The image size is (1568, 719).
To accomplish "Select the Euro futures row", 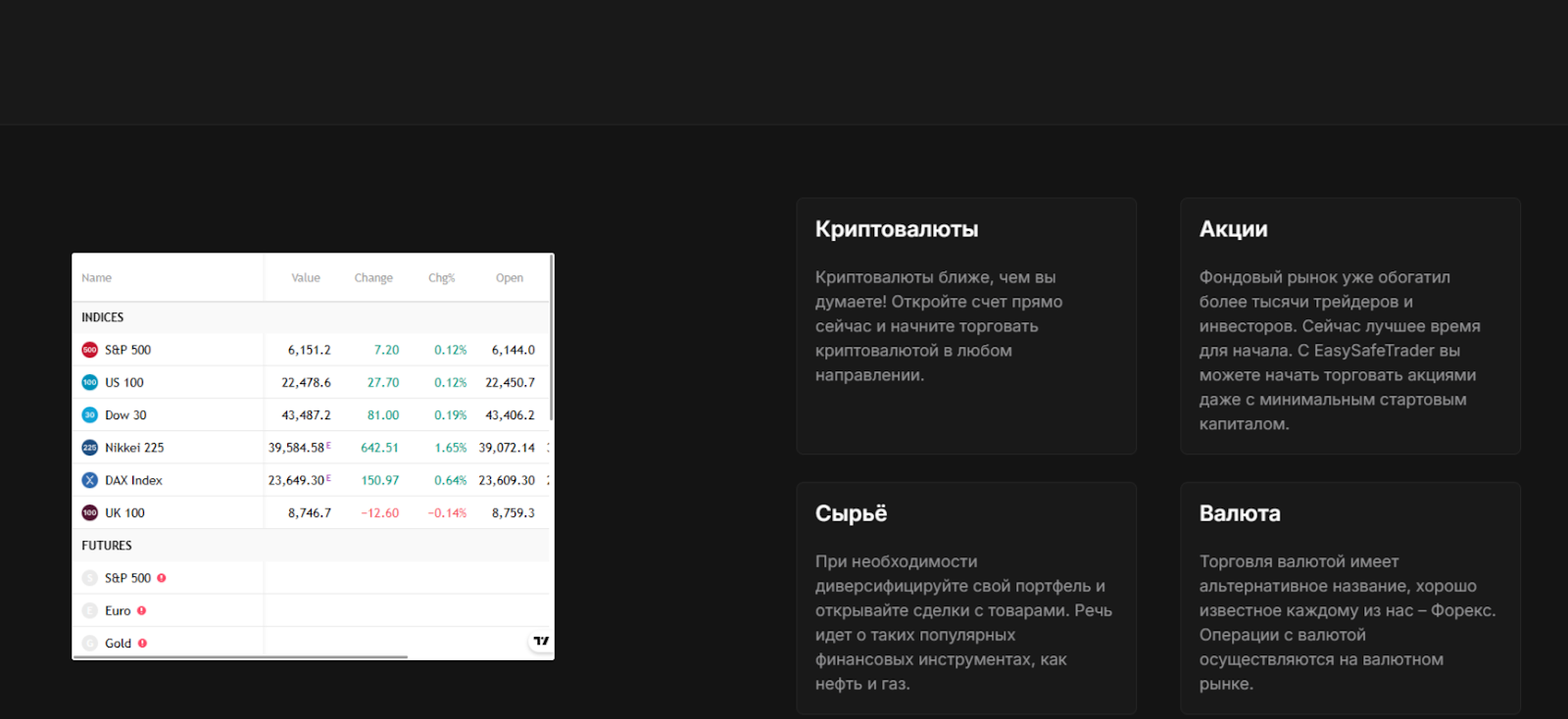I will (x=313, y=610).
